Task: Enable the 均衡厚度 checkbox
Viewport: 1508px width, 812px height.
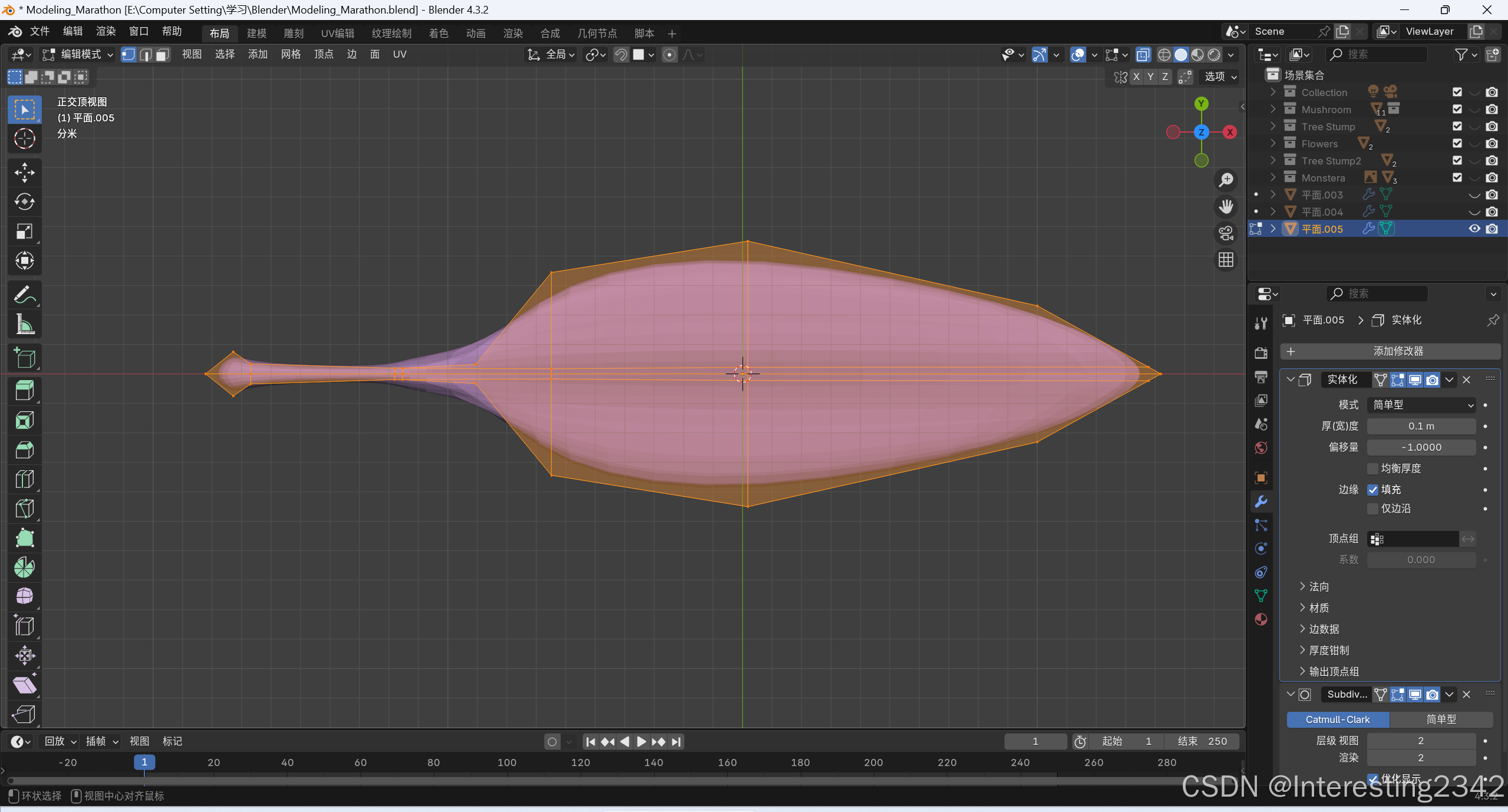Action: pyautogui.click(x=1373, y=468)
